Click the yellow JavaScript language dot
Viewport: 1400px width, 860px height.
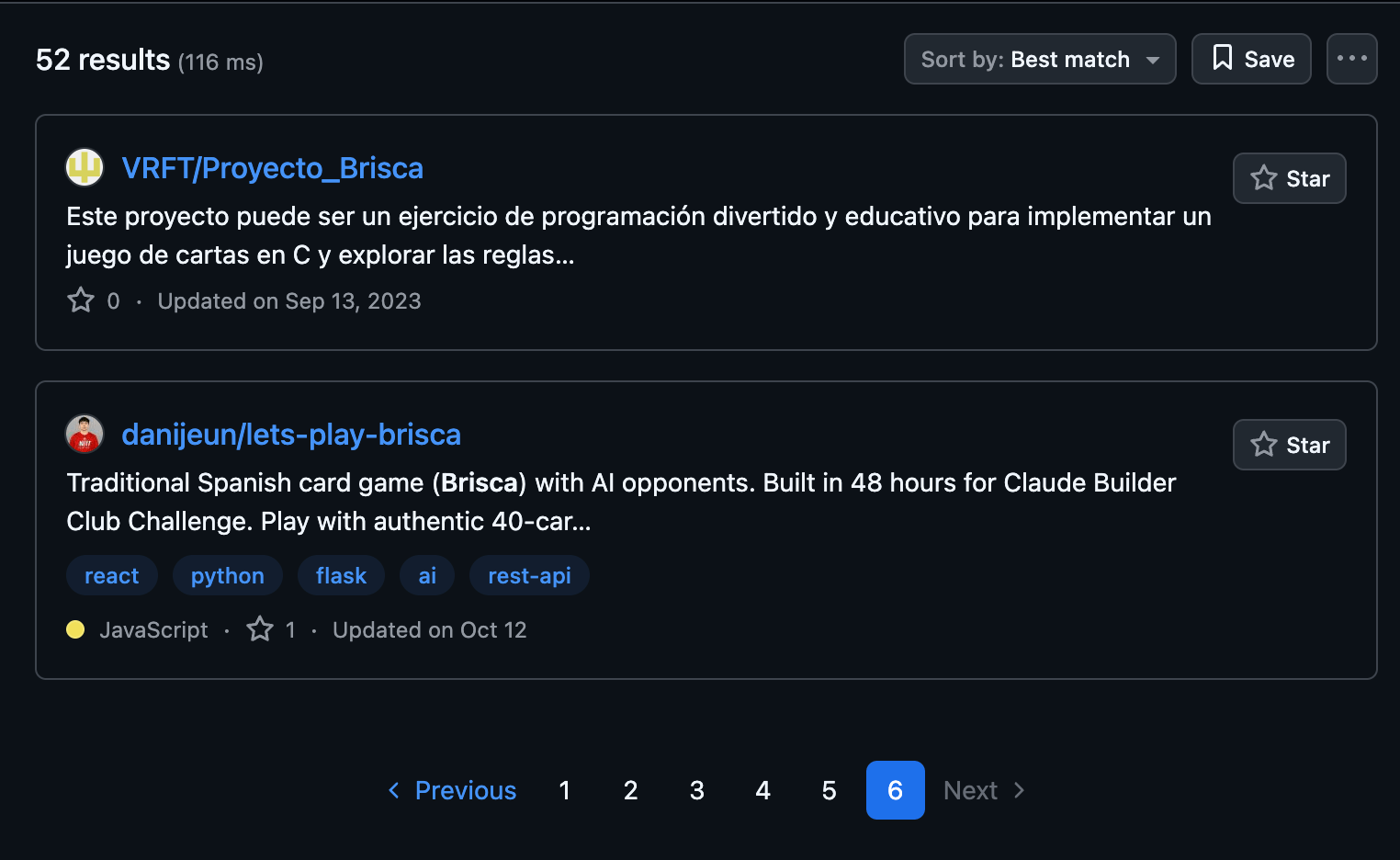(x=75, y=629)
